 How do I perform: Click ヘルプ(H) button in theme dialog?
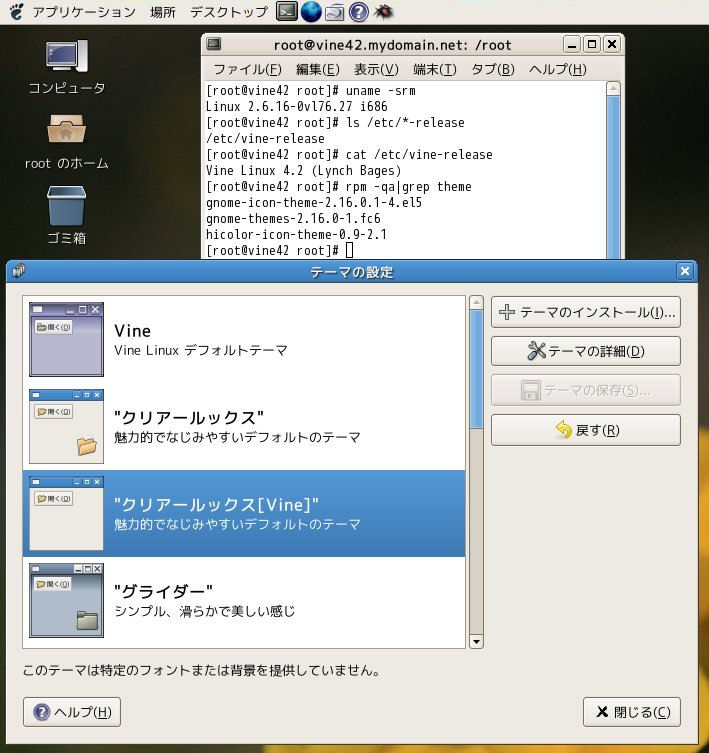click(x=72, y=712)
